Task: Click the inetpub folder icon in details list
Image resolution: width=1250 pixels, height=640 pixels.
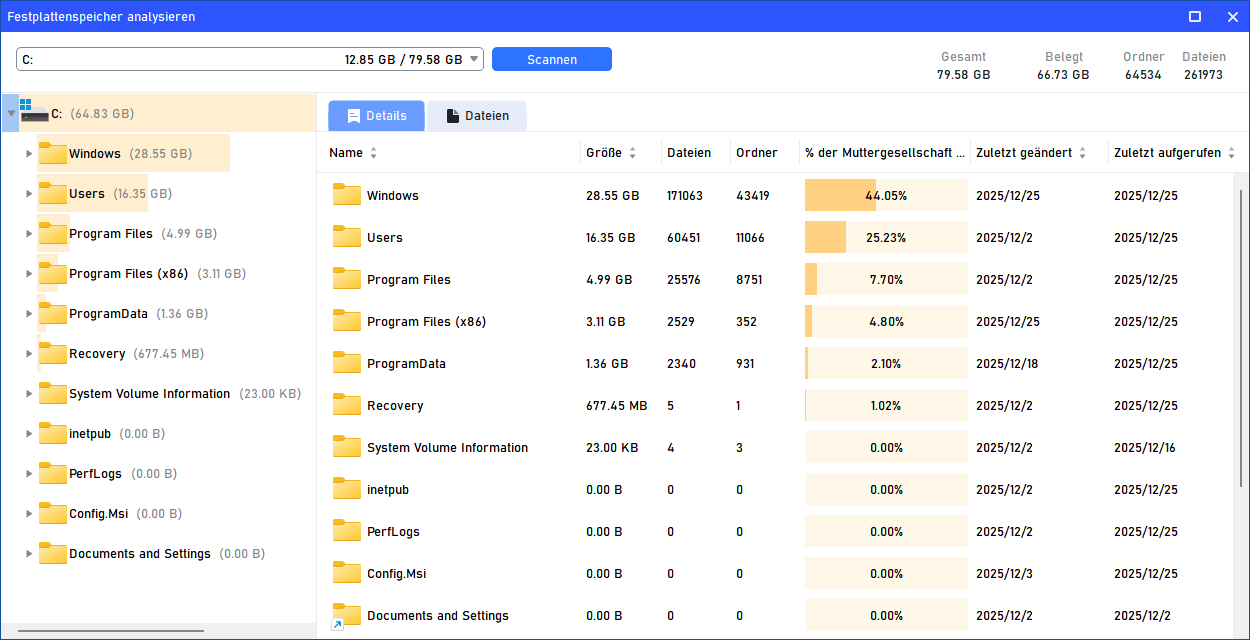Action: click(346, 489)
